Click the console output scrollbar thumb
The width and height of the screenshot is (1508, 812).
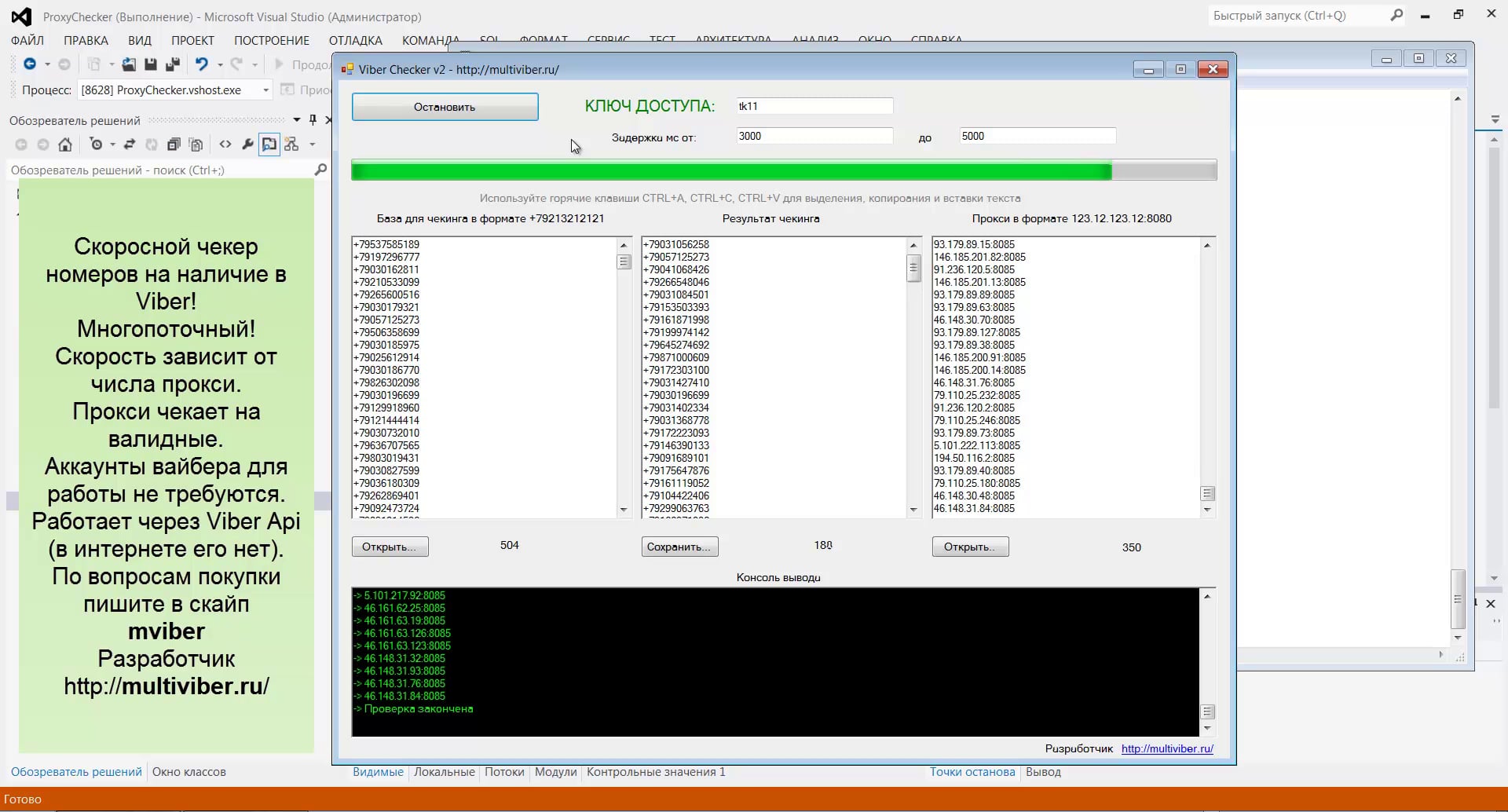click(1208, 711)
